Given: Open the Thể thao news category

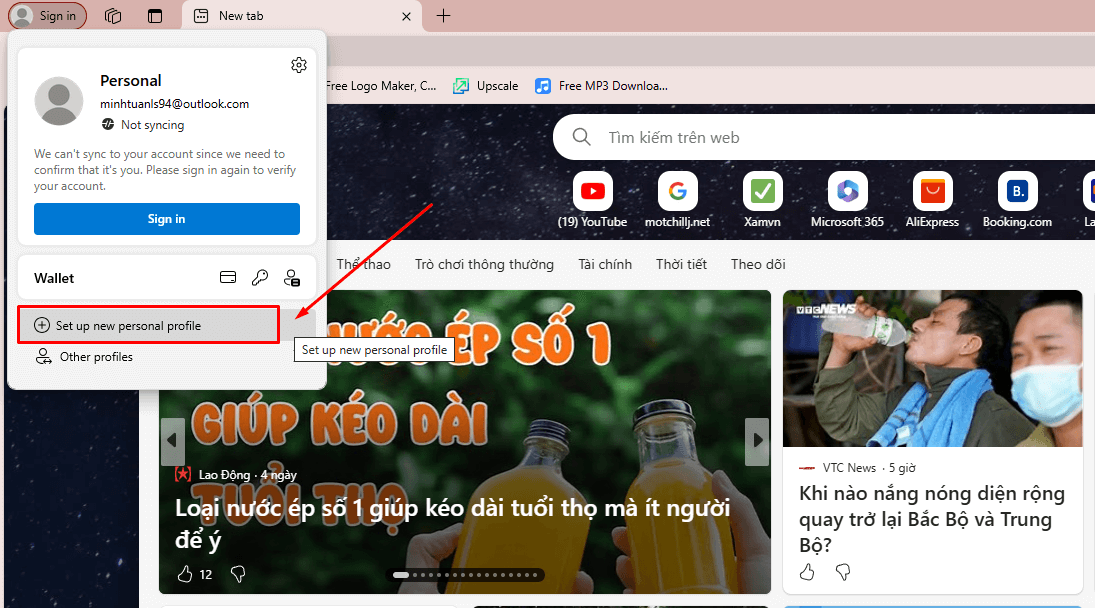Looking at the screenshot, I should pyautogui.click(x=363, y=265).
